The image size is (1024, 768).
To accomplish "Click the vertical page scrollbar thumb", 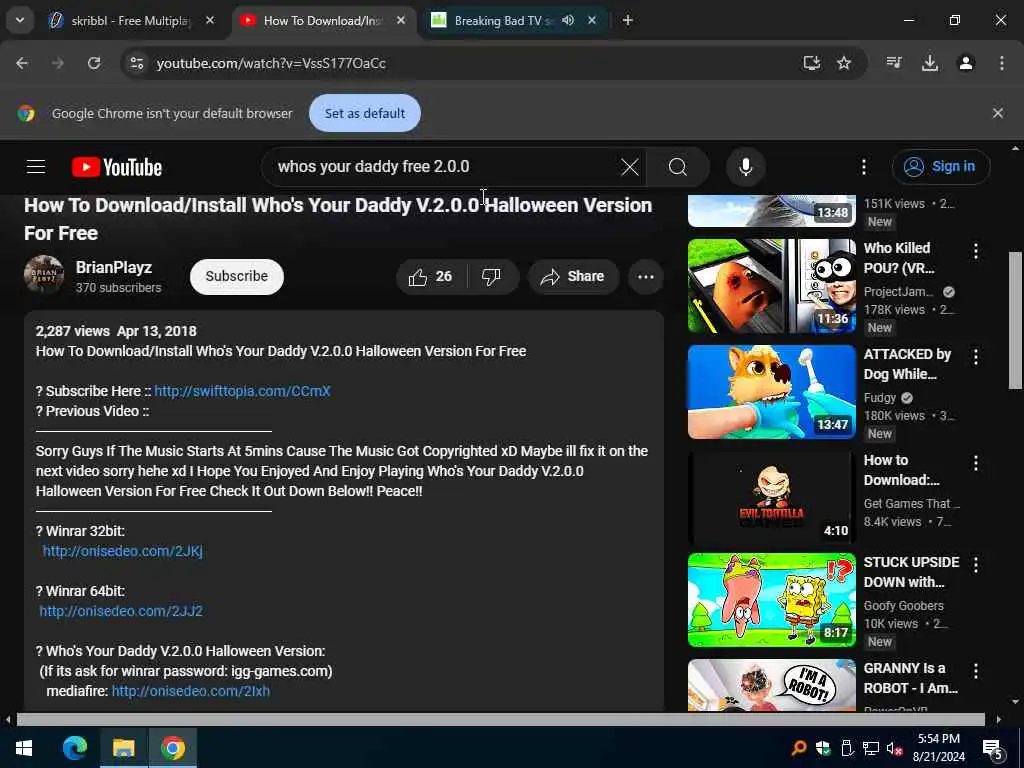I will tap(1016, 320).
